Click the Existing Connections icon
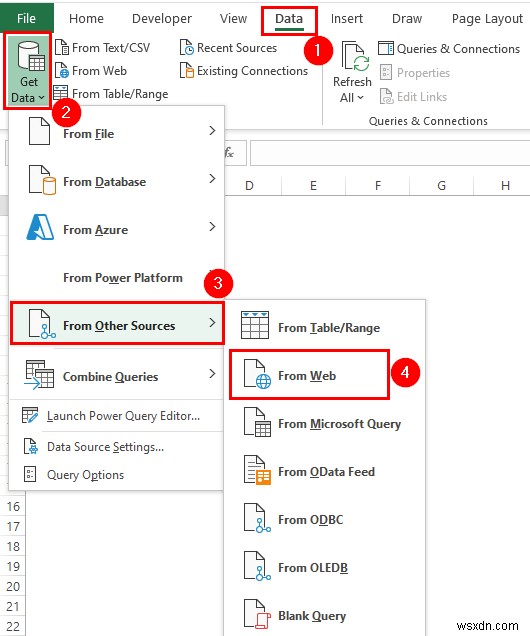The image size is (530, 636). coord(187,71)
